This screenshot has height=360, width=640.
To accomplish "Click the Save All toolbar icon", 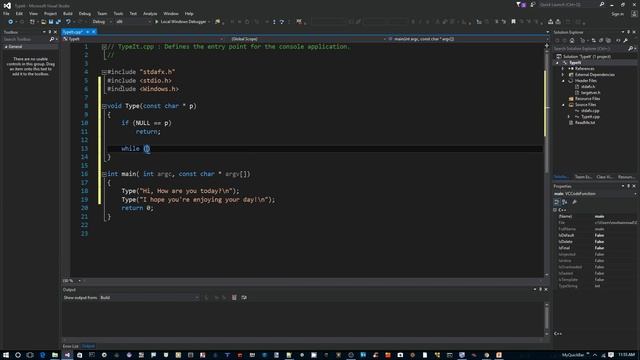I will click(x=58, y=22).
